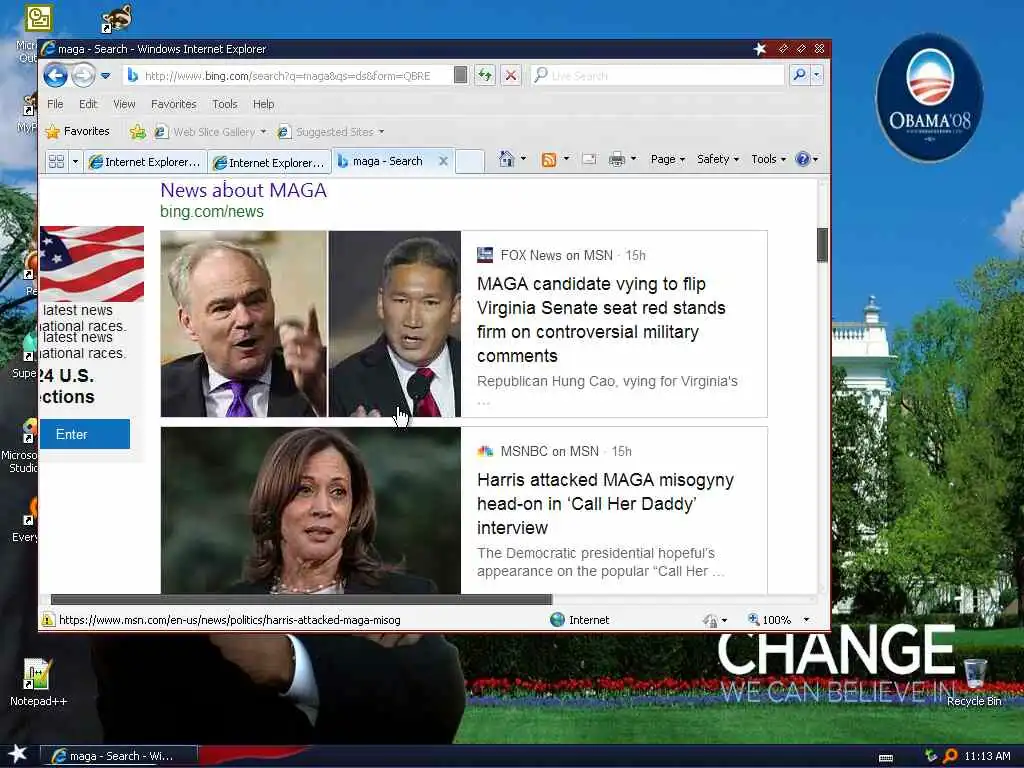The image size is (1024, 768).
Task: Open the Notepad++ desktop shortcut
Action: pyautogui.click(x=38, y=682)
